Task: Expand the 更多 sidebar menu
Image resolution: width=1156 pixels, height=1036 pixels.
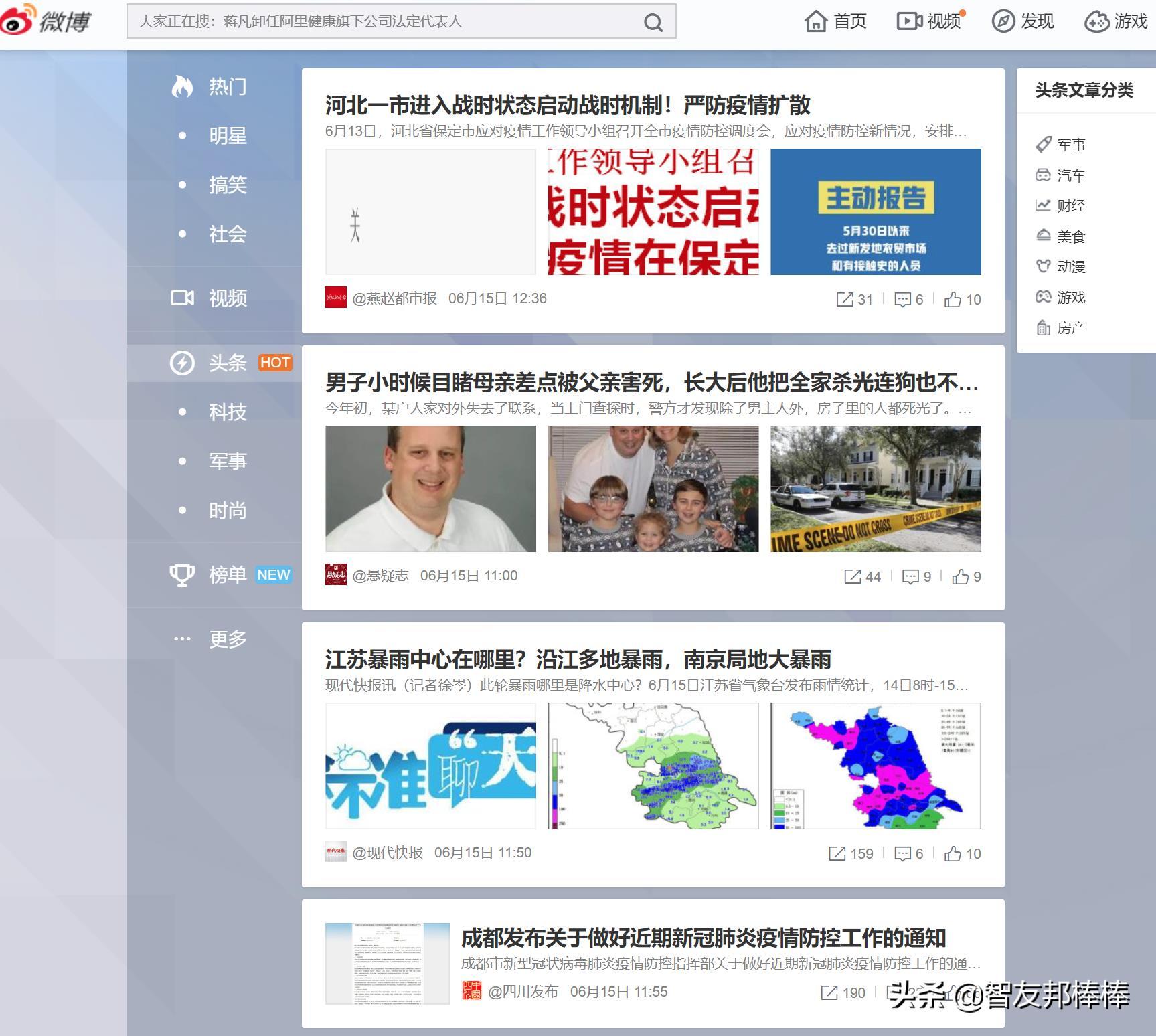Action: (227, 639)
